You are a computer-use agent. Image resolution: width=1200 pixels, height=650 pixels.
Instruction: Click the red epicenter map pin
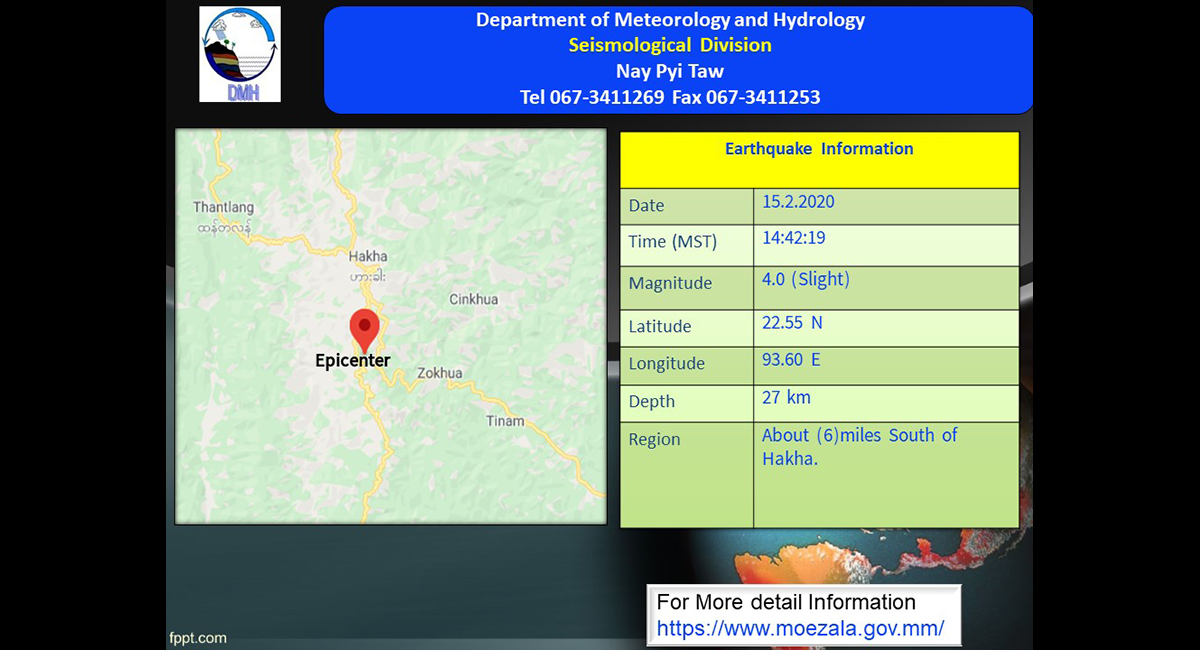coord(364,331)
